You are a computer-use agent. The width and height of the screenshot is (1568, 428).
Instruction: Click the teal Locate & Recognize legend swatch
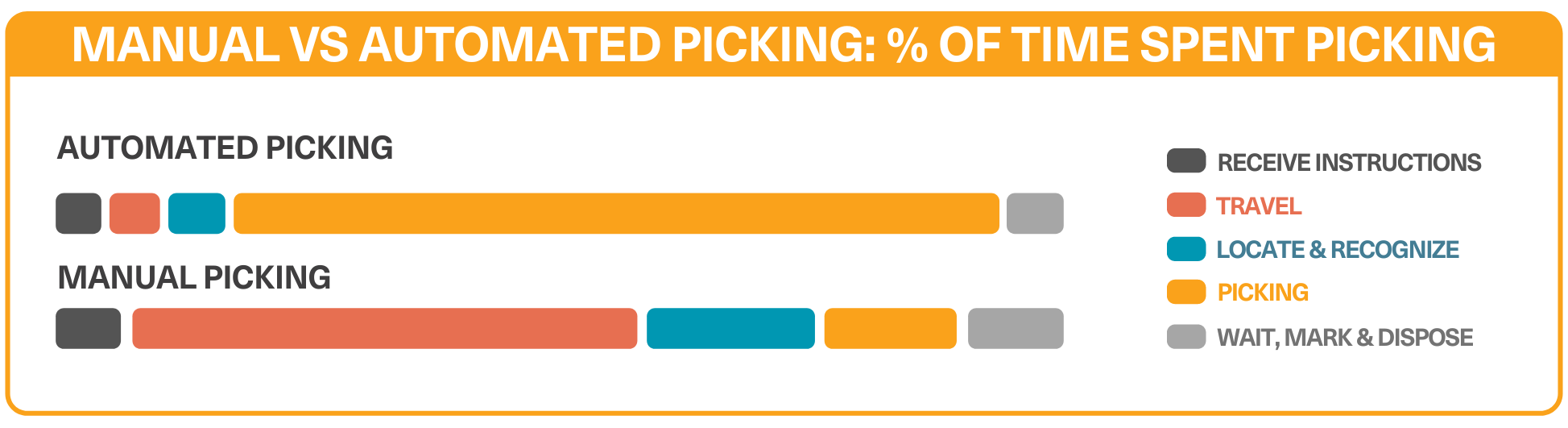[x=1185, y=249]
